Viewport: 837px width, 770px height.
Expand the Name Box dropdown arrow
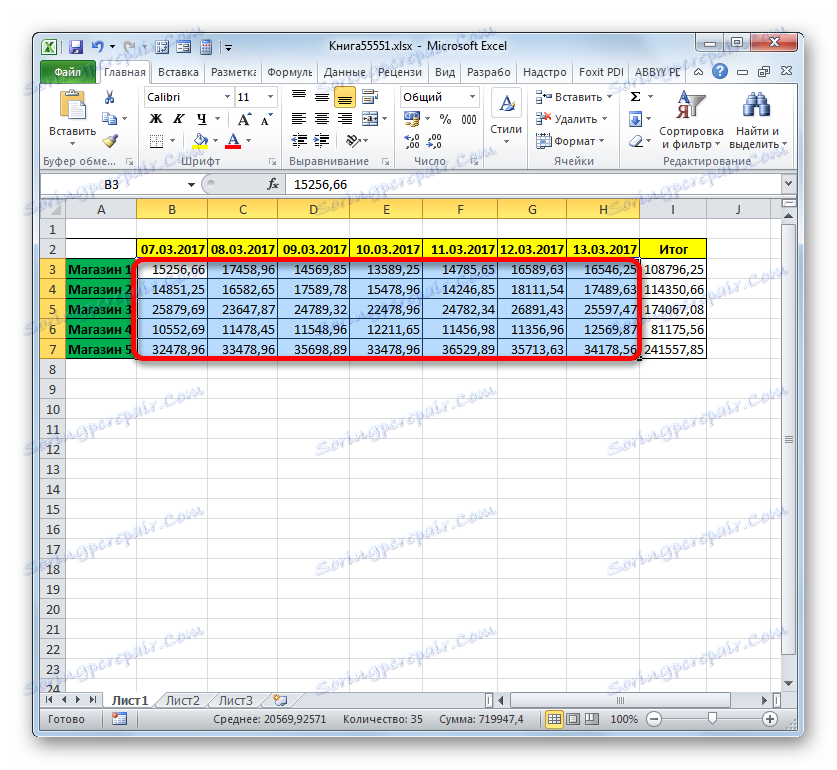191,185
